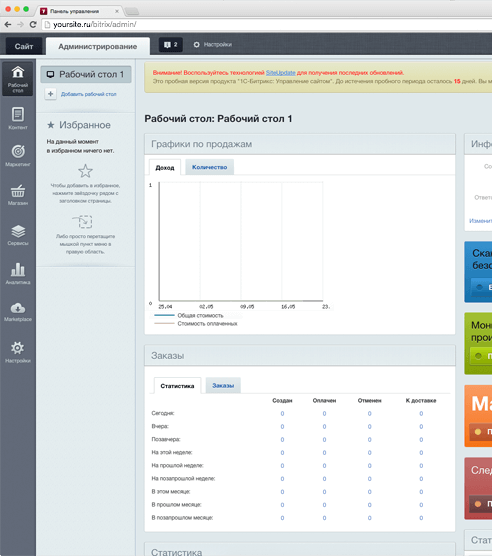Click the Заказы panel header
Viewport: 492px width, 556px height.
tap(300, 355)
